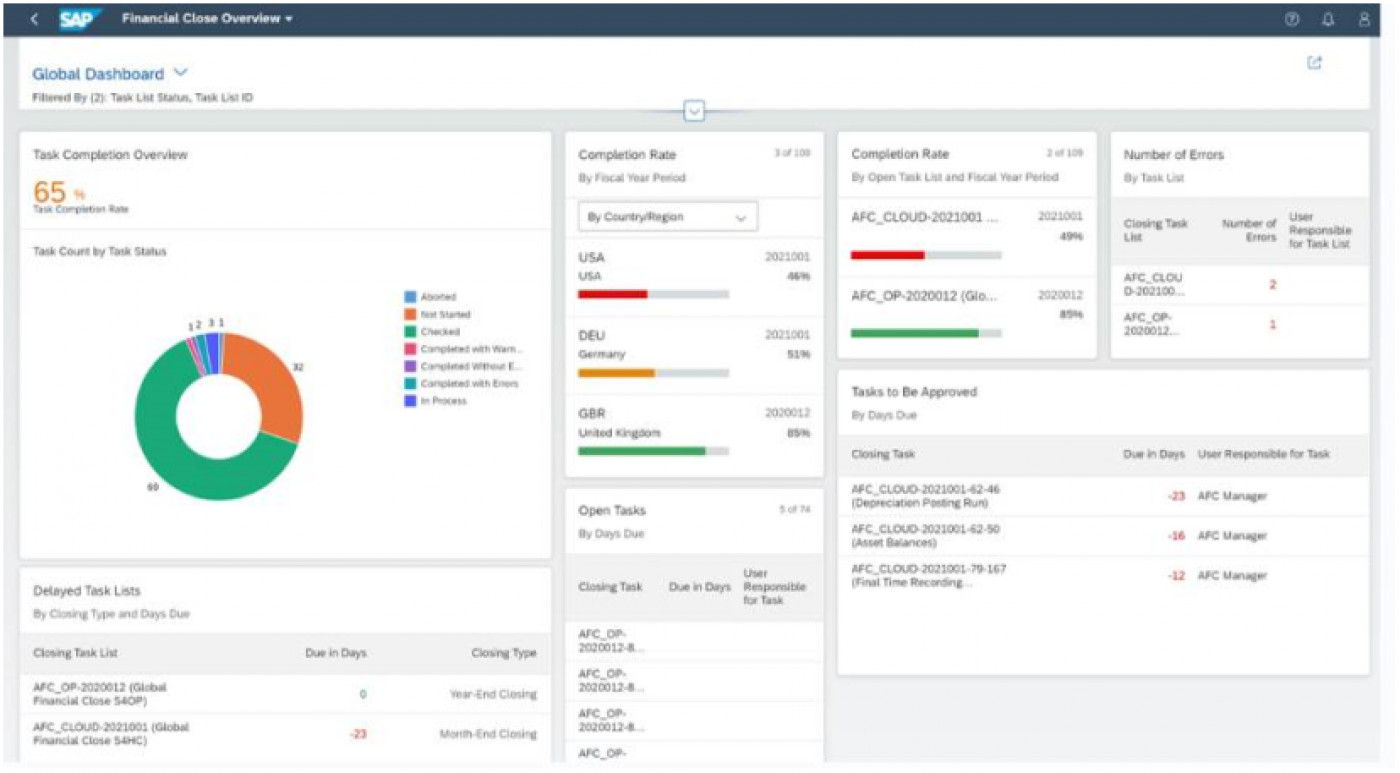1400x773 pixels.
Task: Click the share/export icon on the dashboard
Action: (x=1315, y=62)
